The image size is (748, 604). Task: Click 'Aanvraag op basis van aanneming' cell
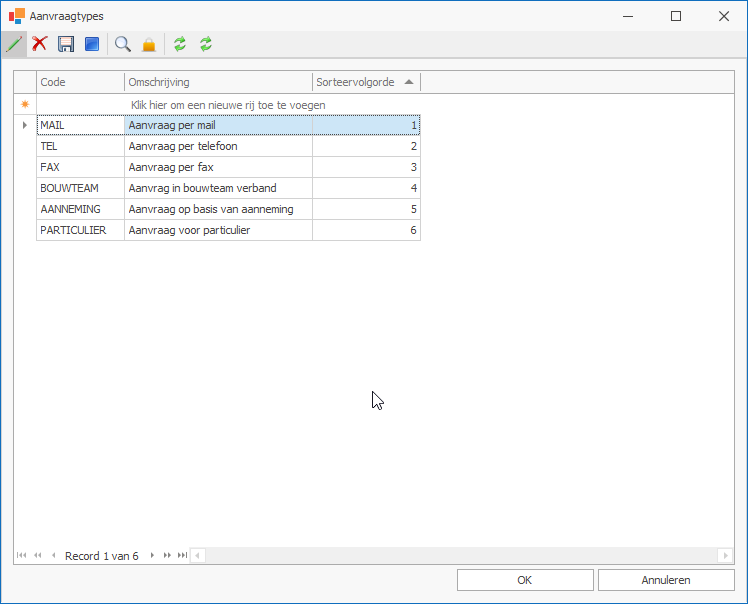(x=218, y=209)
